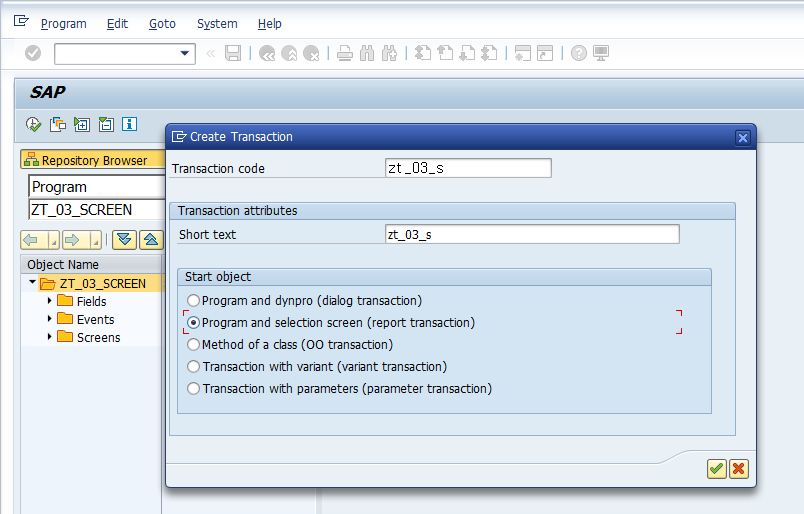Click the Transaction code input field

pyautogui.click(x=468, y=168)
